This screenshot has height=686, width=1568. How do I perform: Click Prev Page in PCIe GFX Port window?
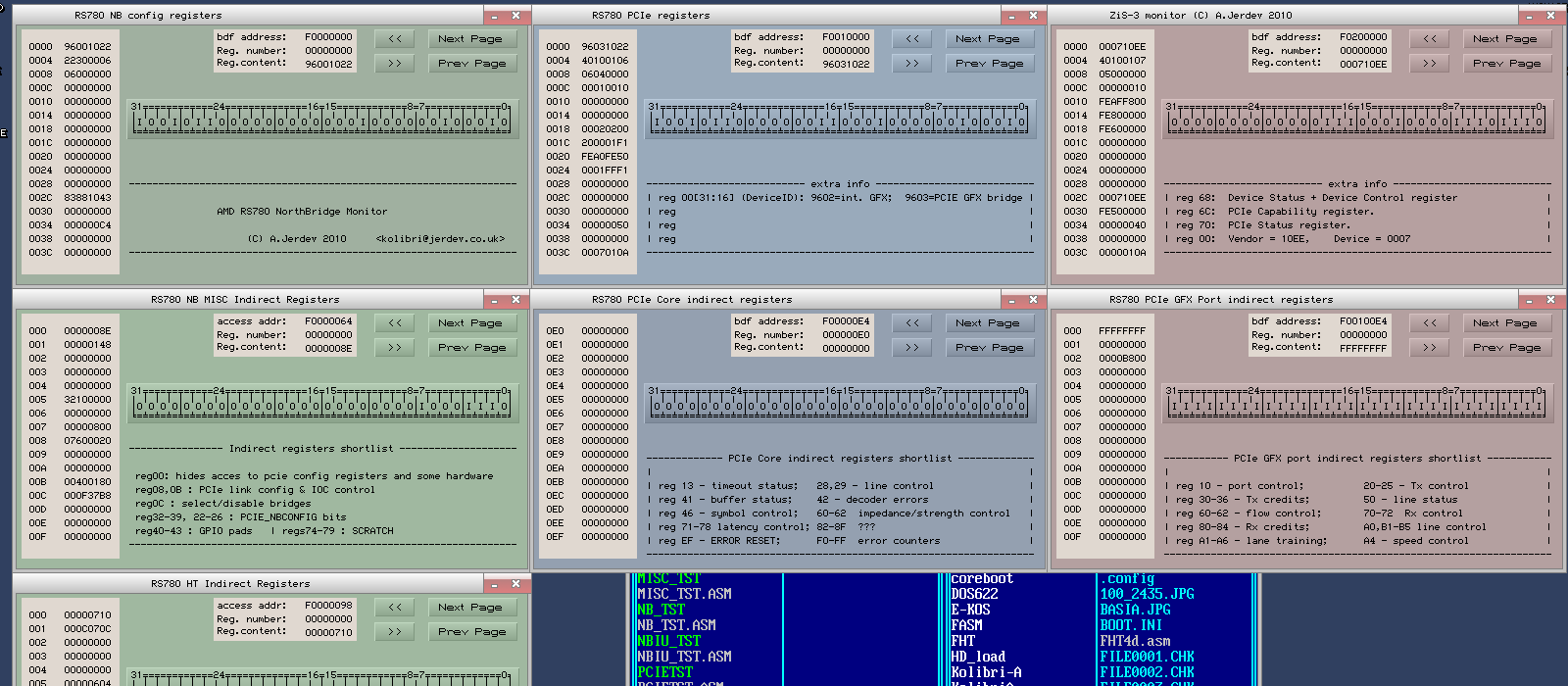(1505, 348)
